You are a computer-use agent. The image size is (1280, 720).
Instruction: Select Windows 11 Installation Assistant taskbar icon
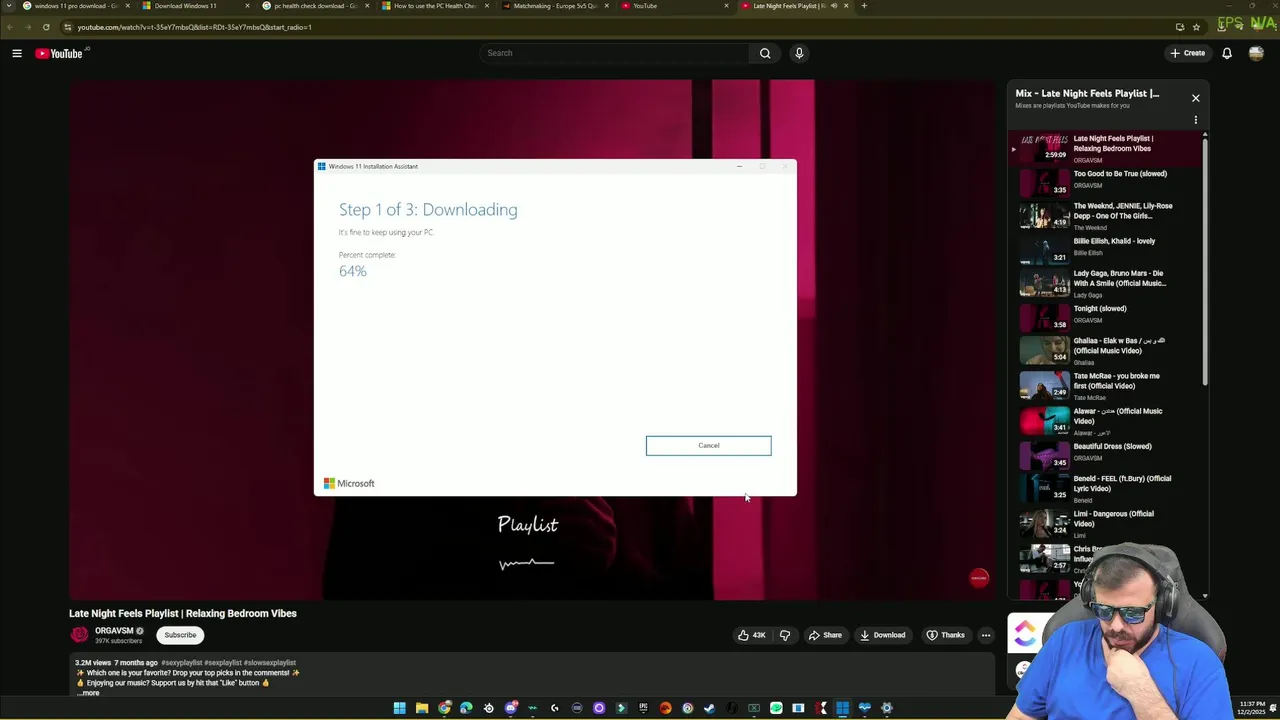[842, 708]
